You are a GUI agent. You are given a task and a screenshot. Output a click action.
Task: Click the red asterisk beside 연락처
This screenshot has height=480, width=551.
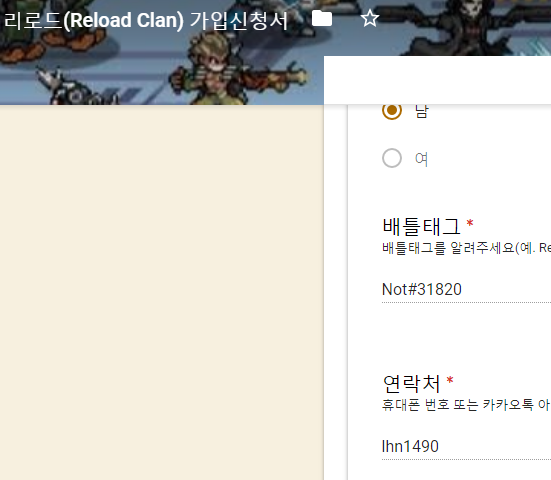pyautogui.click(x=450, y=381)
